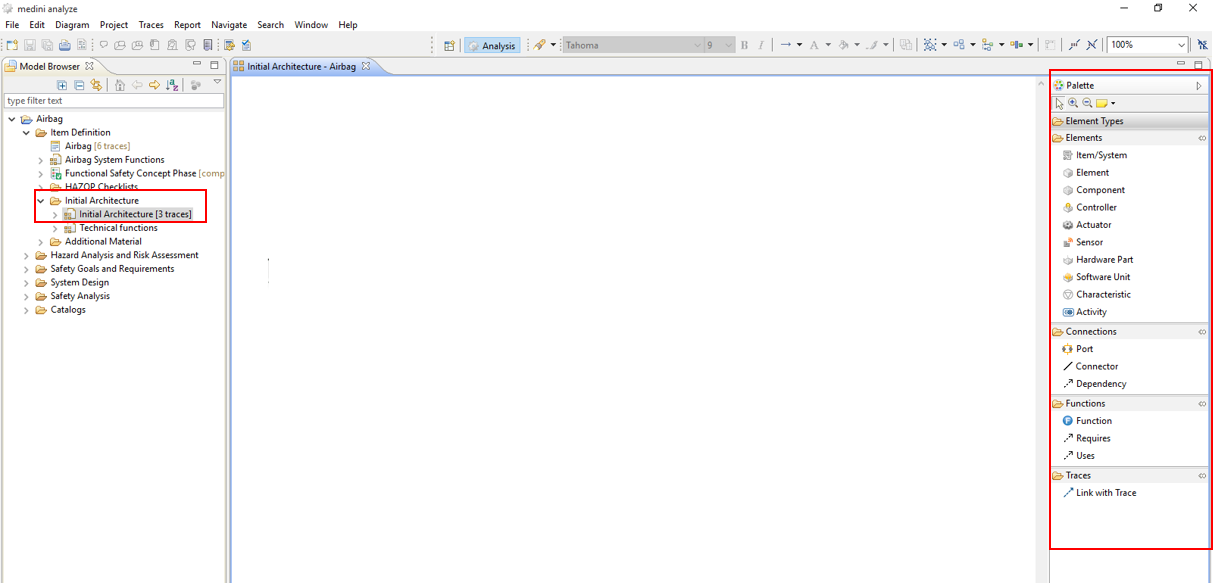
Task: Expand the System Design folder
Action: [27, 283]
